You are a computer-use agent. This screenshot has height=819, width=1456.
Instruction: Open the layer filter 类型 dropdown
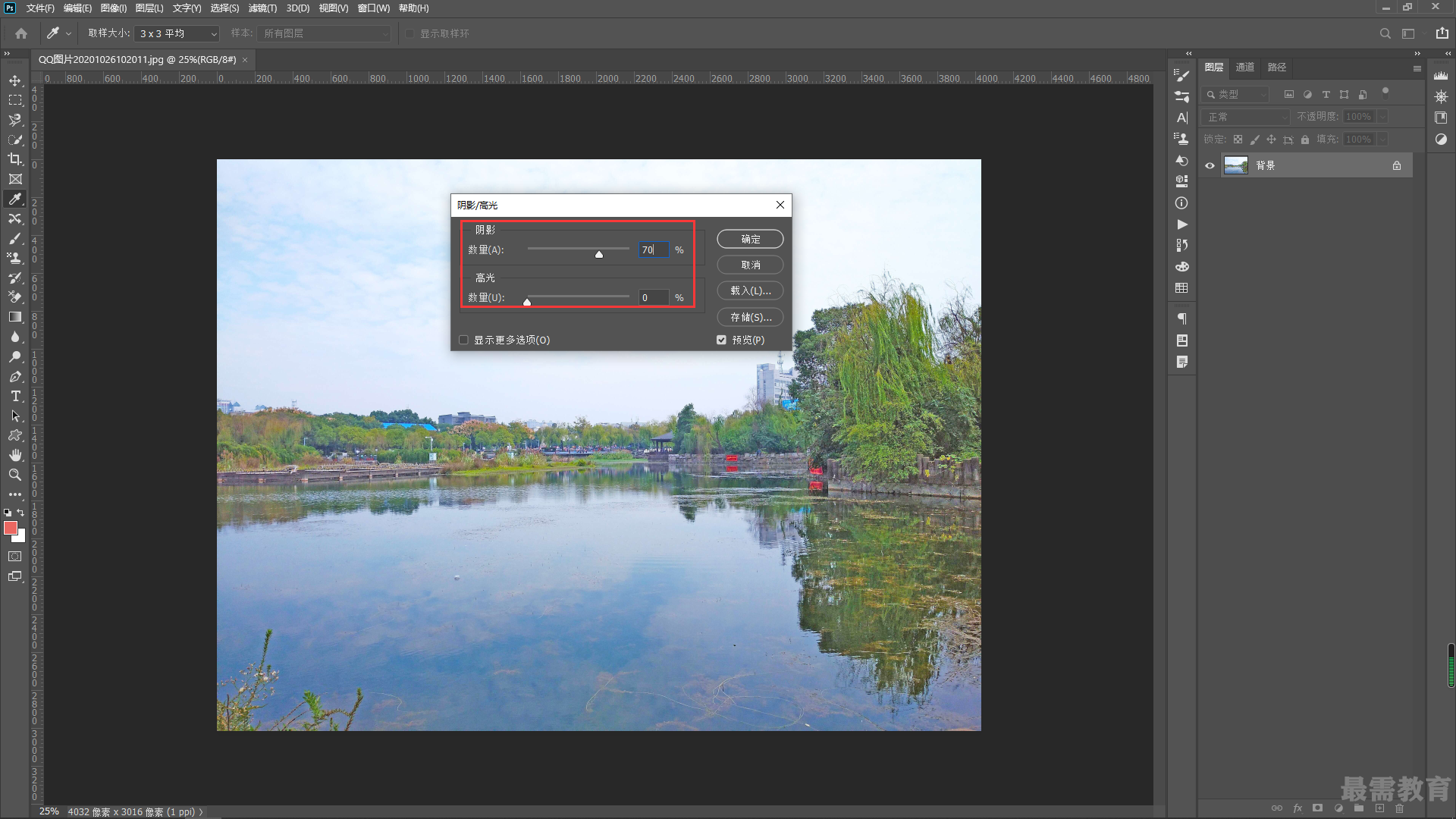[1236, 95]
